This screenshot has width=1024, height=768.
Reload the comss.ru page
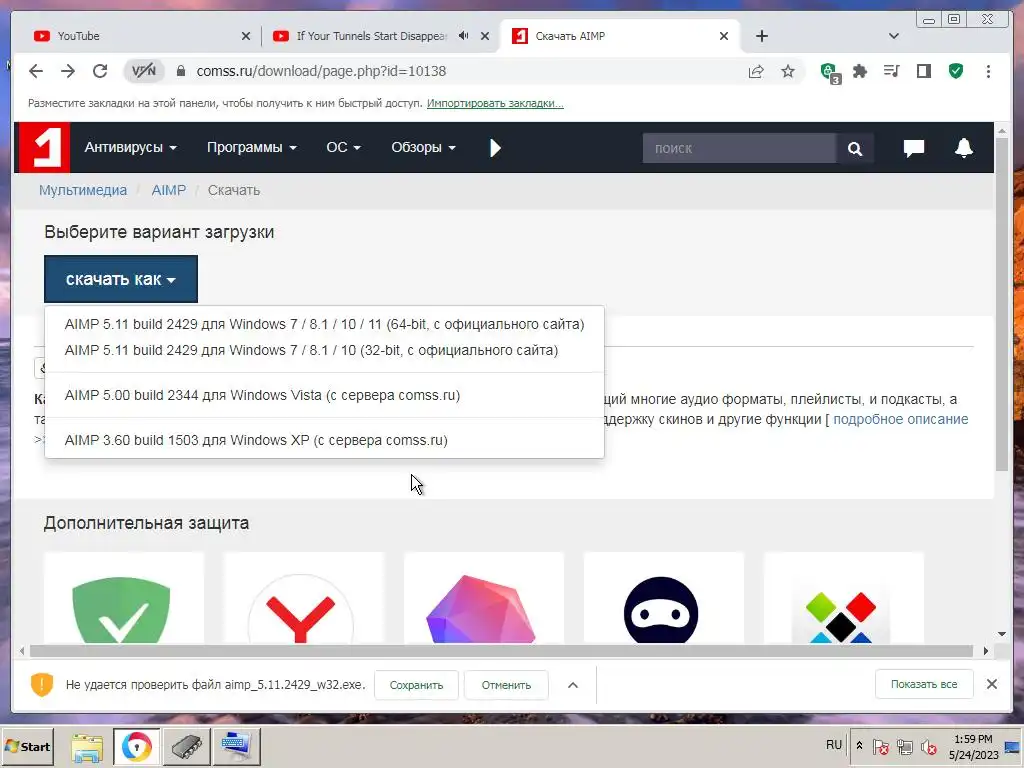pos(100,71)
